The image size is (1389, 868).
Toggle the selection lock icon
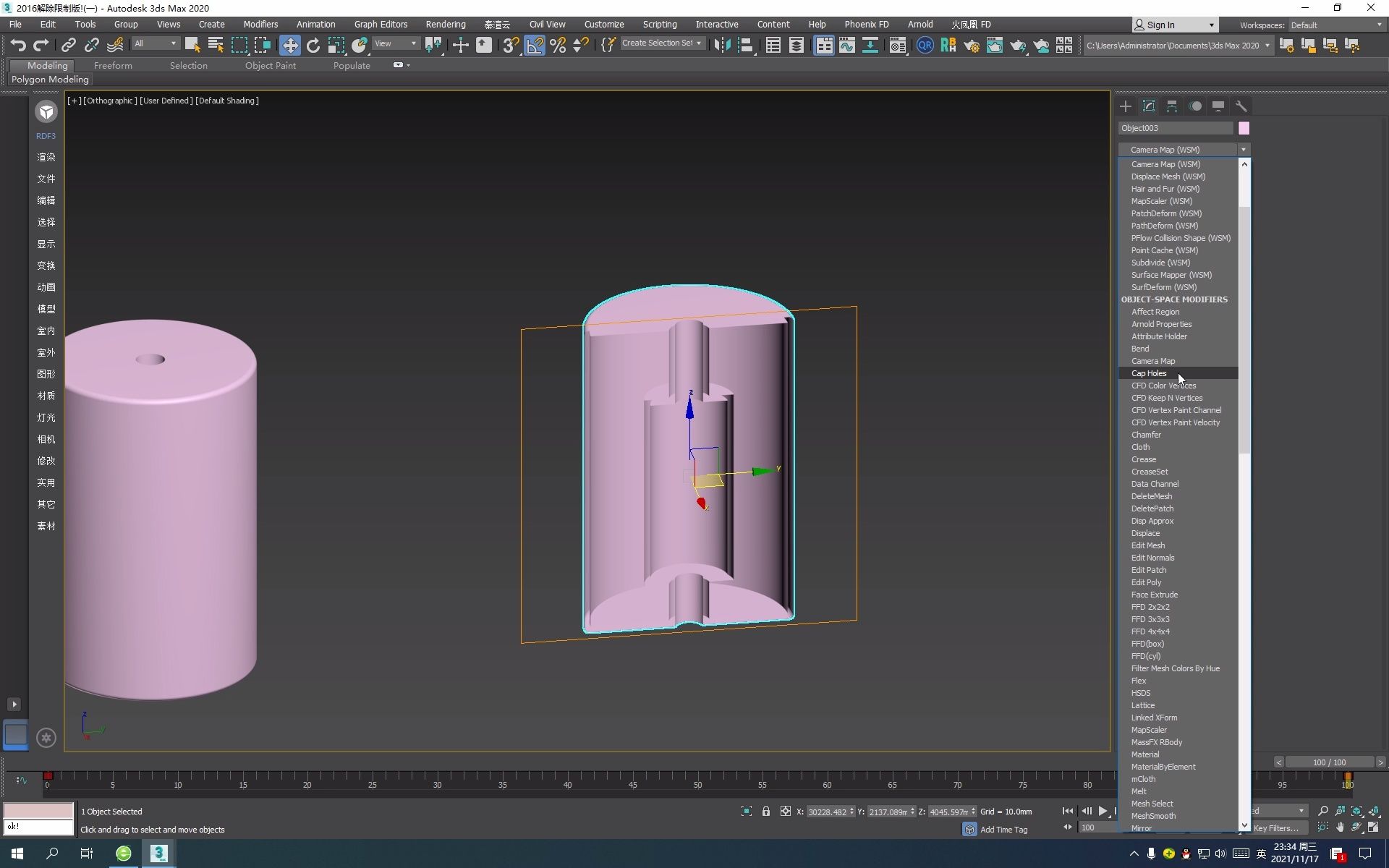click(x=765, y=812)
